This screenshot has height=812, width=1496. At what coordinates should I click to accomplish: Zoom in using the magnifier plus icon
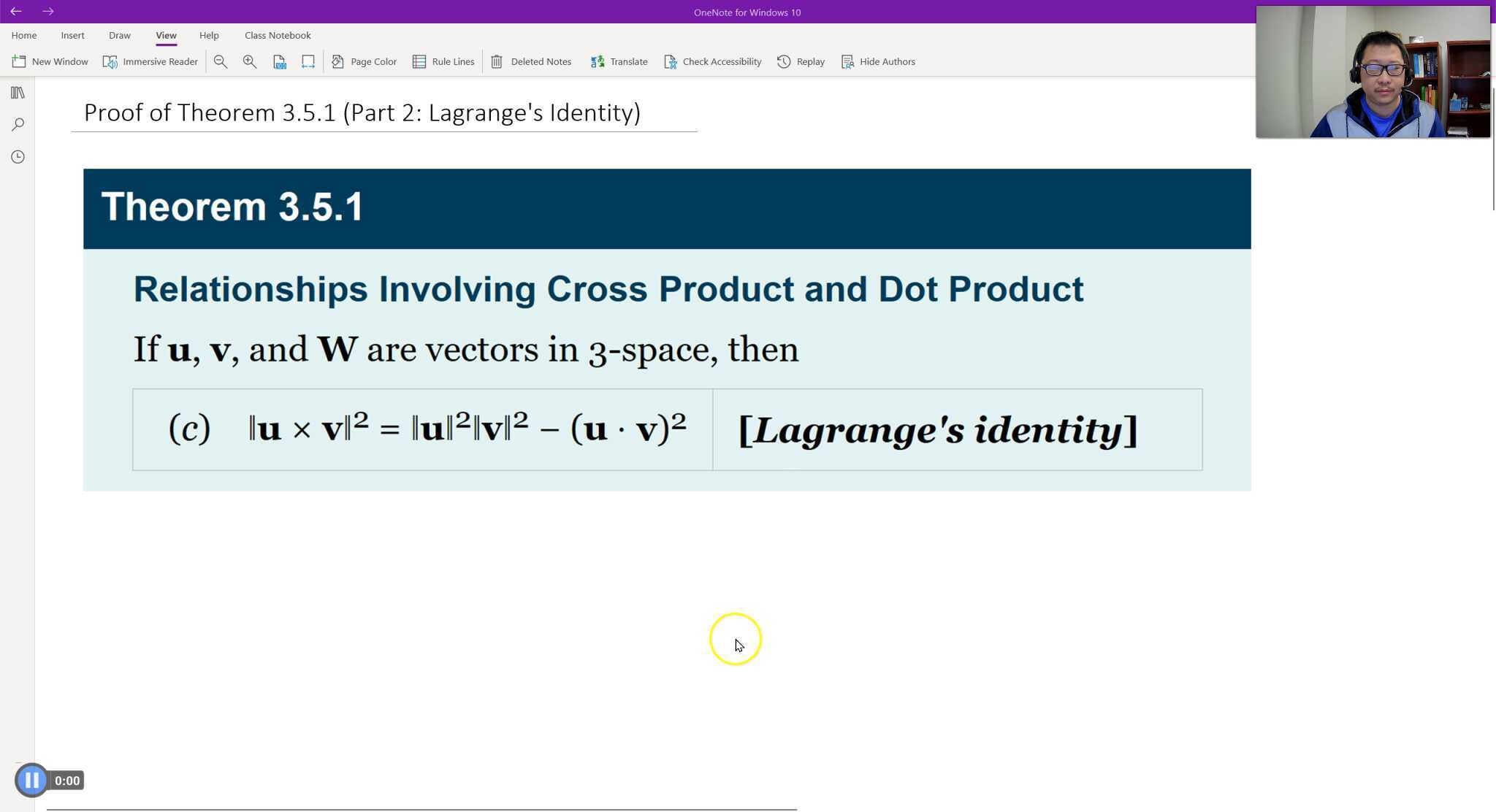coord(249,61)
